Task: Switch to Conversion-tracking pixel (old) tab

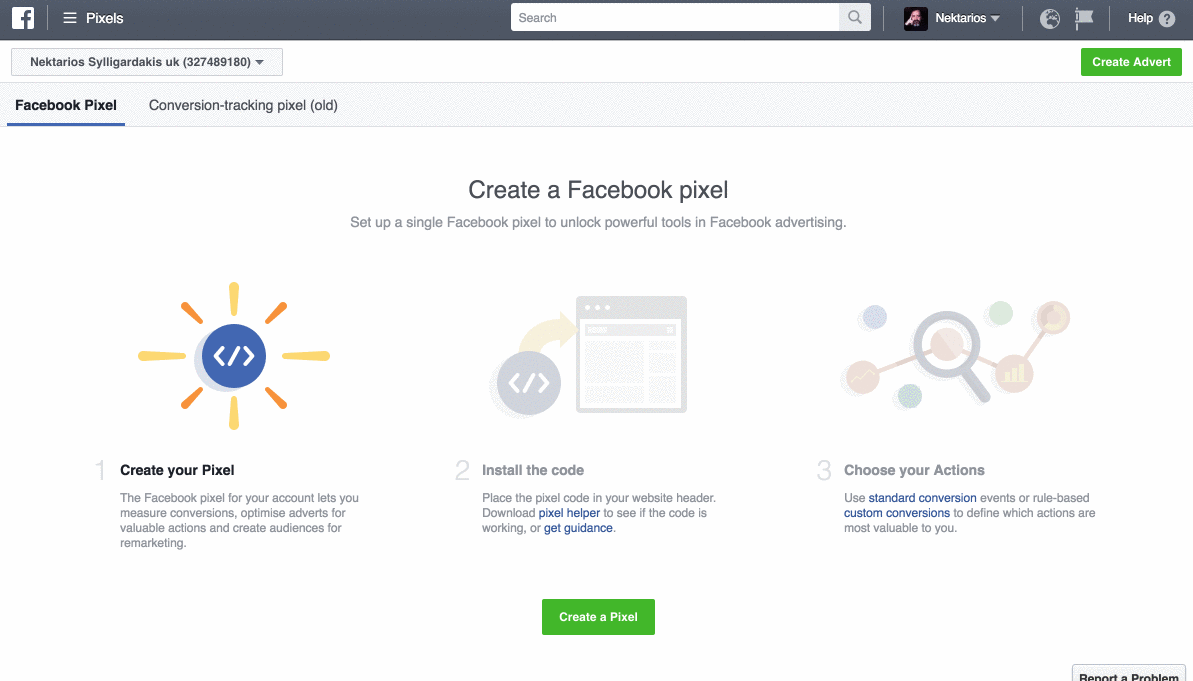Action: pyautogui.click(x=243, y=105)
